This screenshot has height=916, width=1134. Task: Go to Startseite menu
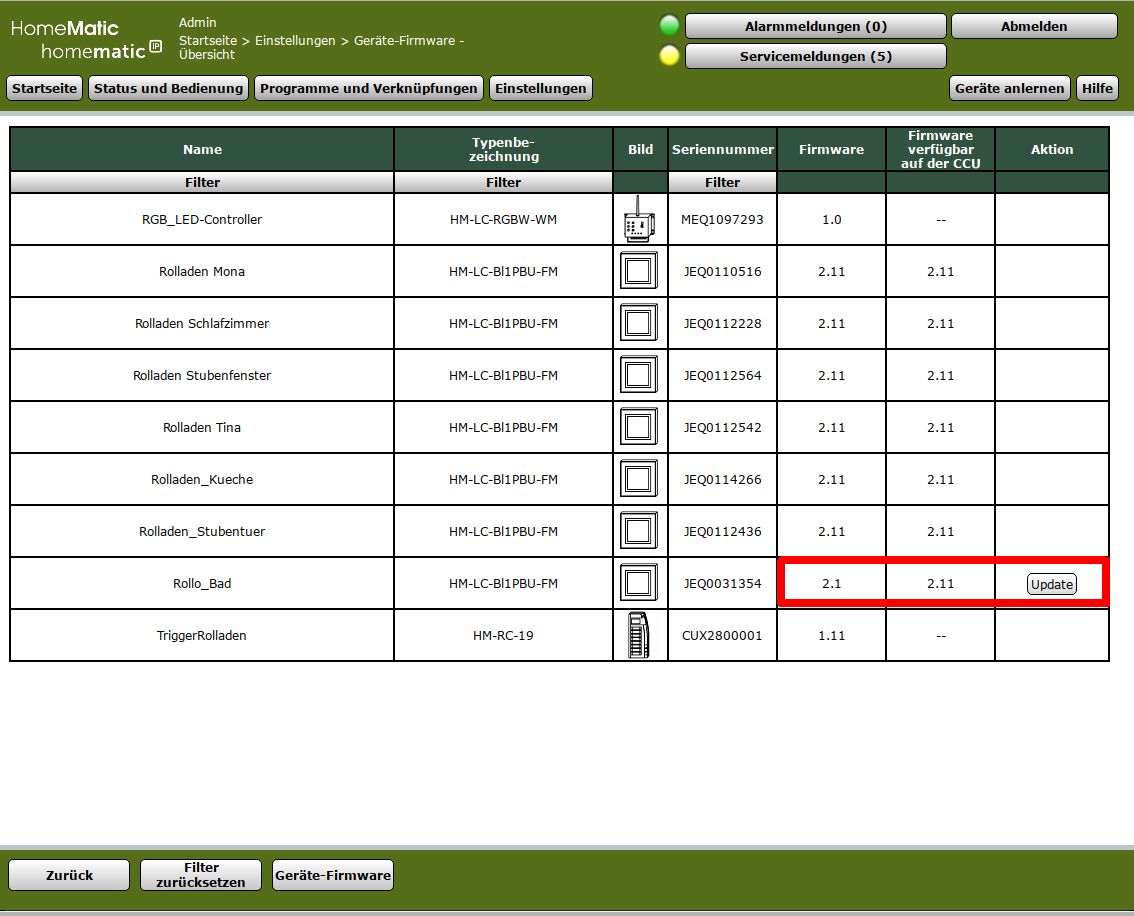pos(44,88)
